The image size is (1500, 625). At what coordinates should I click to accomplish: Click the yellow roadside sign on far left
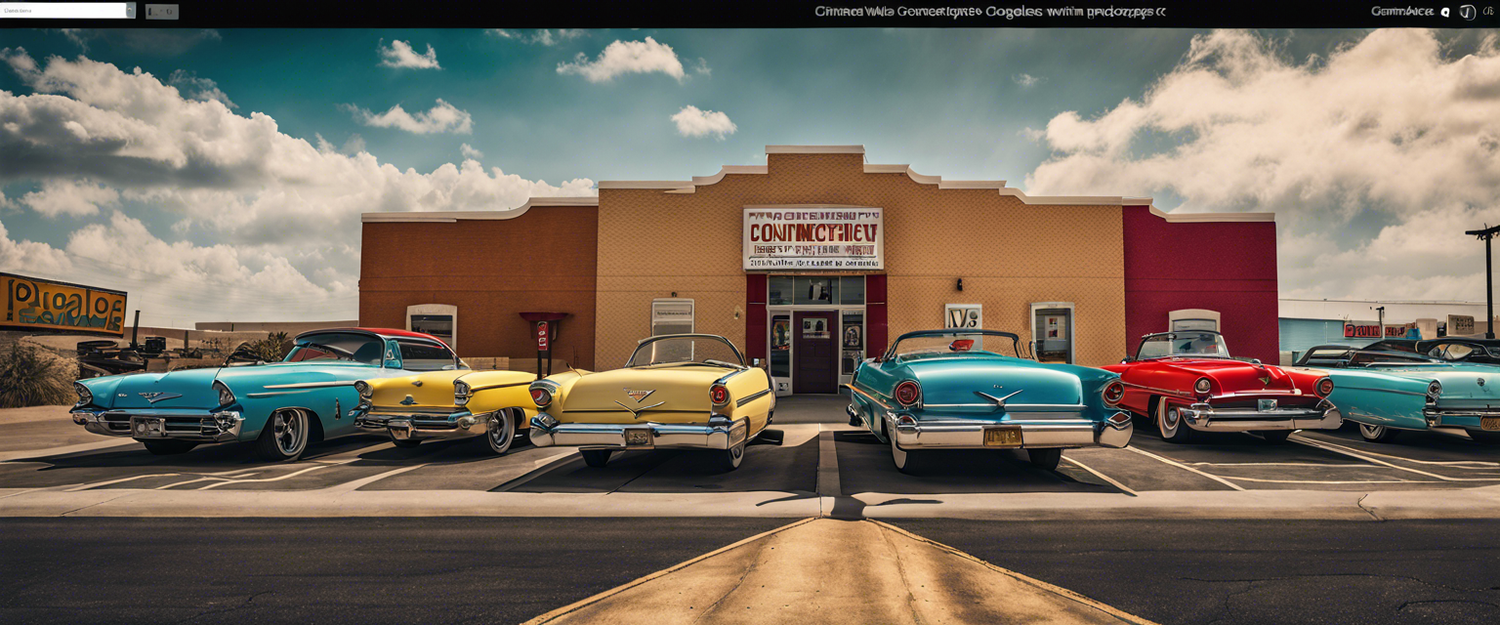coord(62,303)
